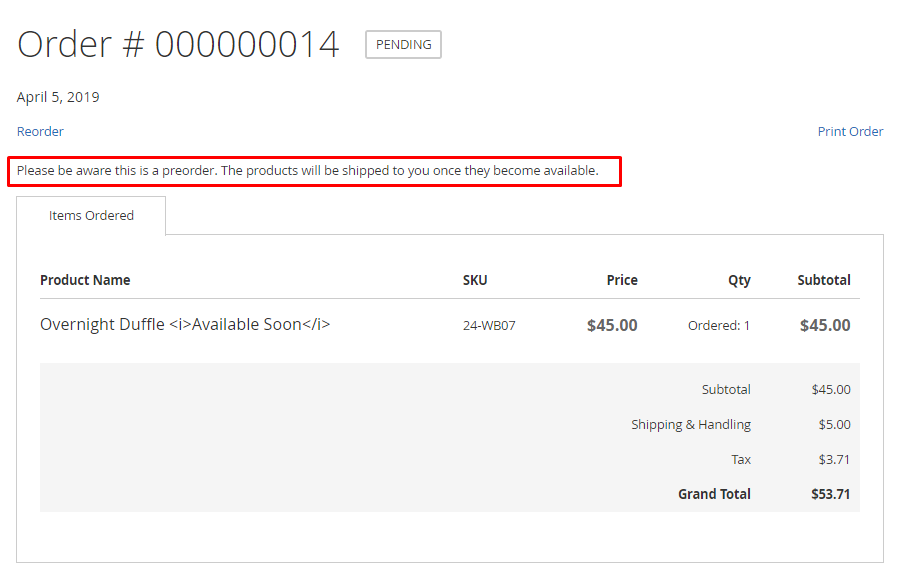Viewport: 909px width, 585px height.
Task: Select the Items Ordered tab
Action: 91,215
